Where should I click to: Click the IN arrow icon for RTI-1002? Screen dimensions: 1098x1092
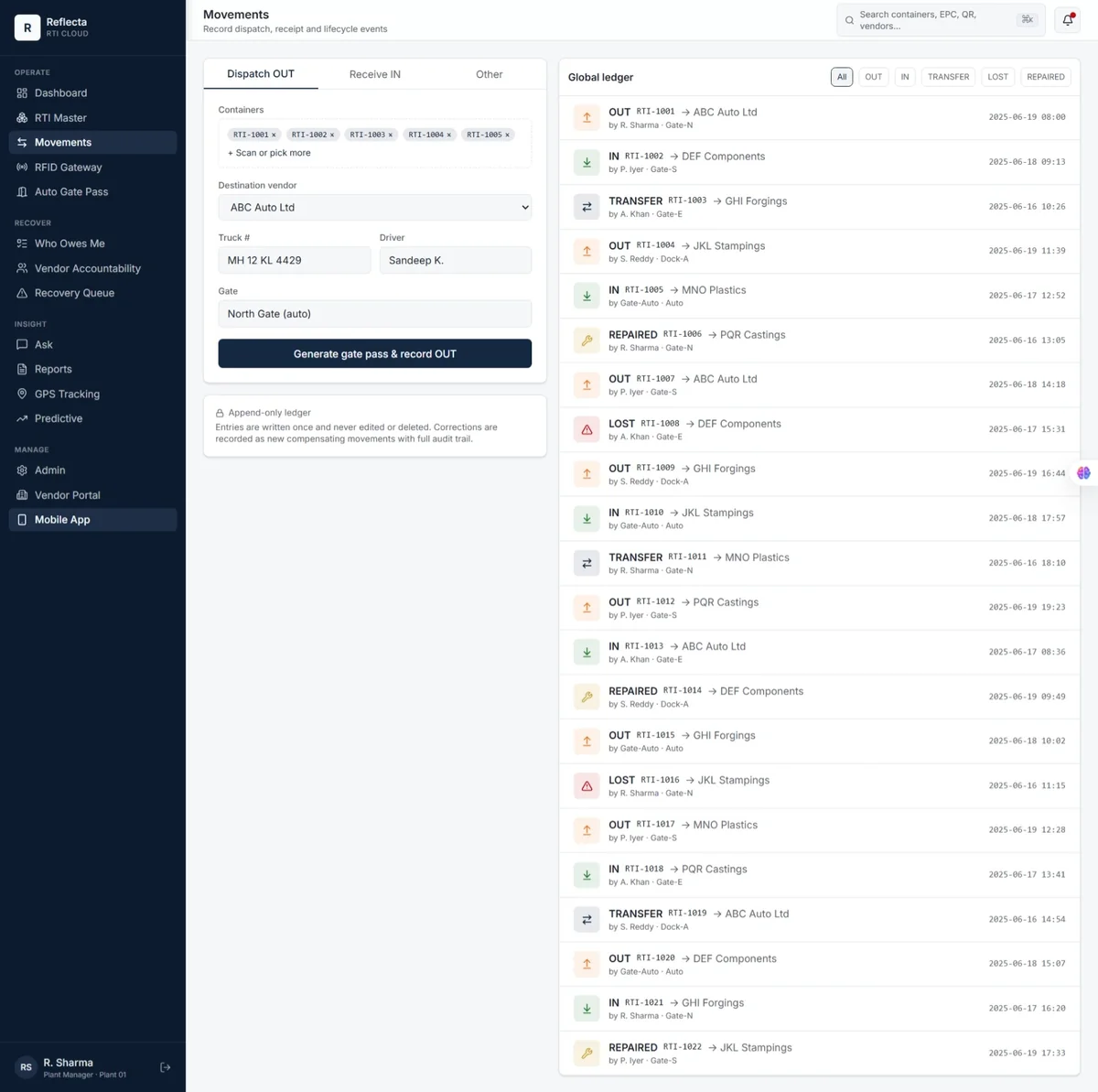pos(587,163)
